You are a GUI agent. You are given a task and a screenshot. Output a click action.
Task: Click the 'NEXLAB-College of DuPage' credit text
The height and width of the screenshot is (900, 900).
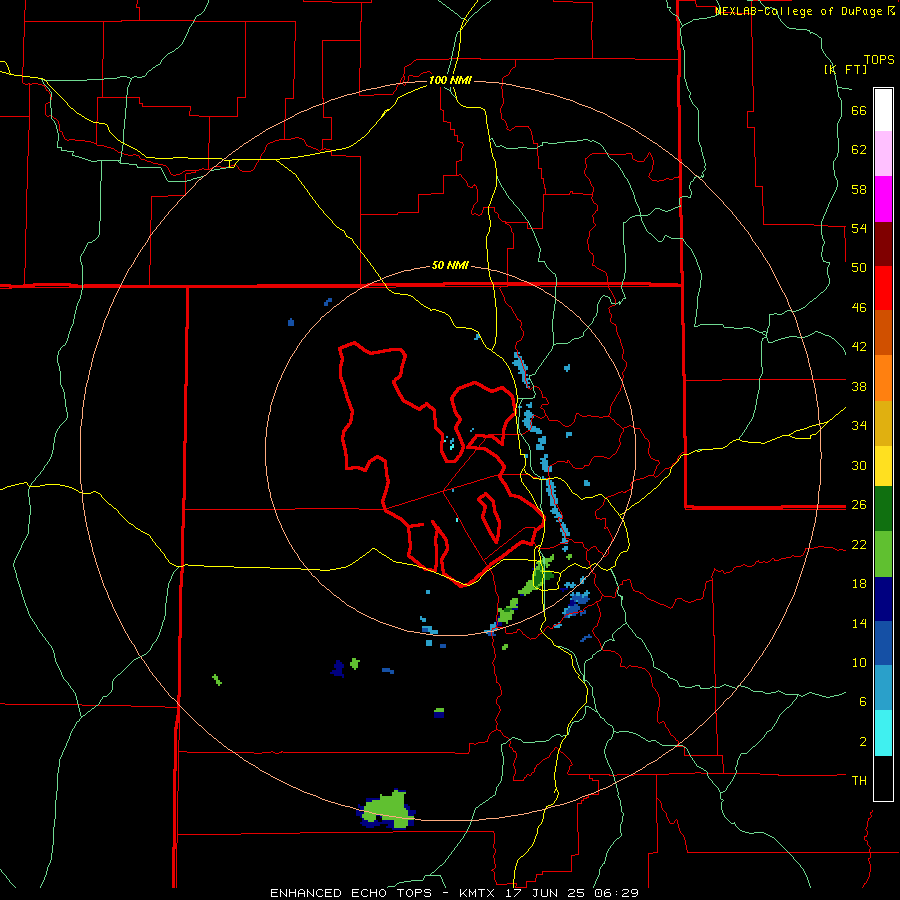click(800, 11)
